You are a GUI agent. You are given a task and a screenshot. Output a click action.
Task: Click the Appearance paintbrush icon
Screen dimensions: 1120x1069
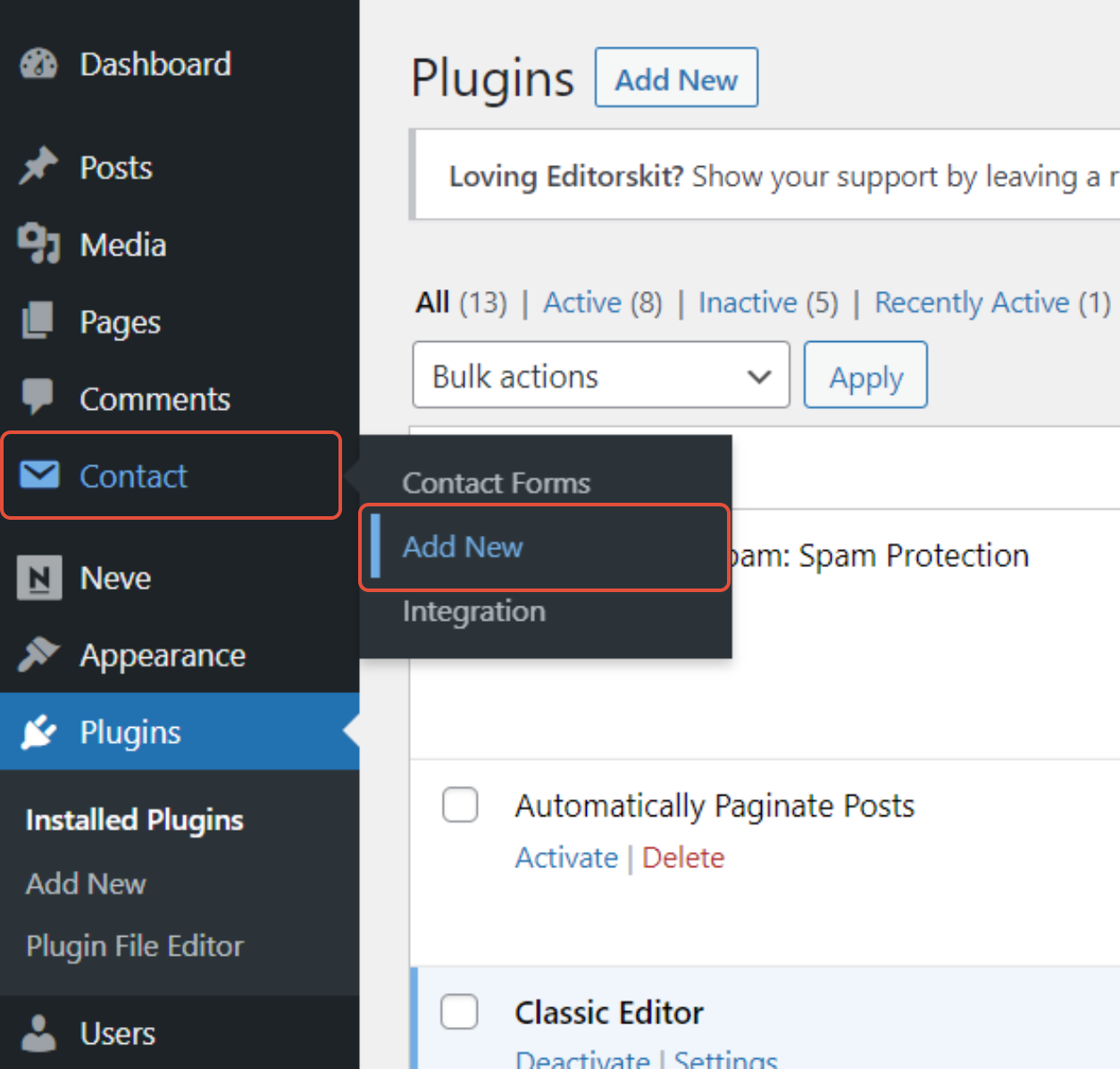pos(38,655)
